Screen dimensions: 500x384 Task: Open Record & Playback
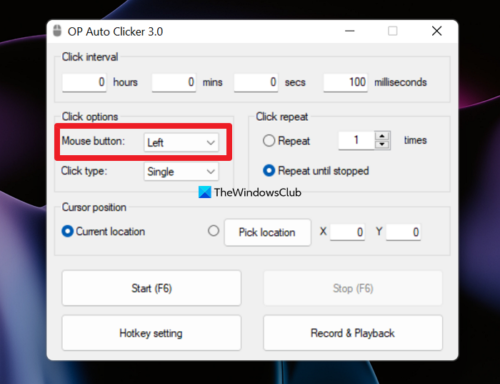pos(353,333)
